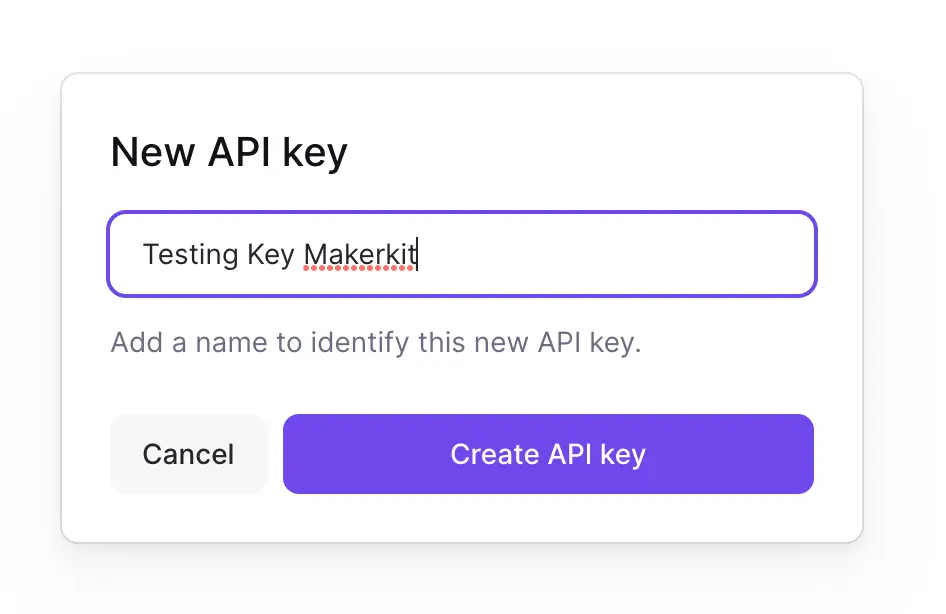Click the helper text below the name field
Viewport: 946px width, 614px height.
(x=375, y=343)
